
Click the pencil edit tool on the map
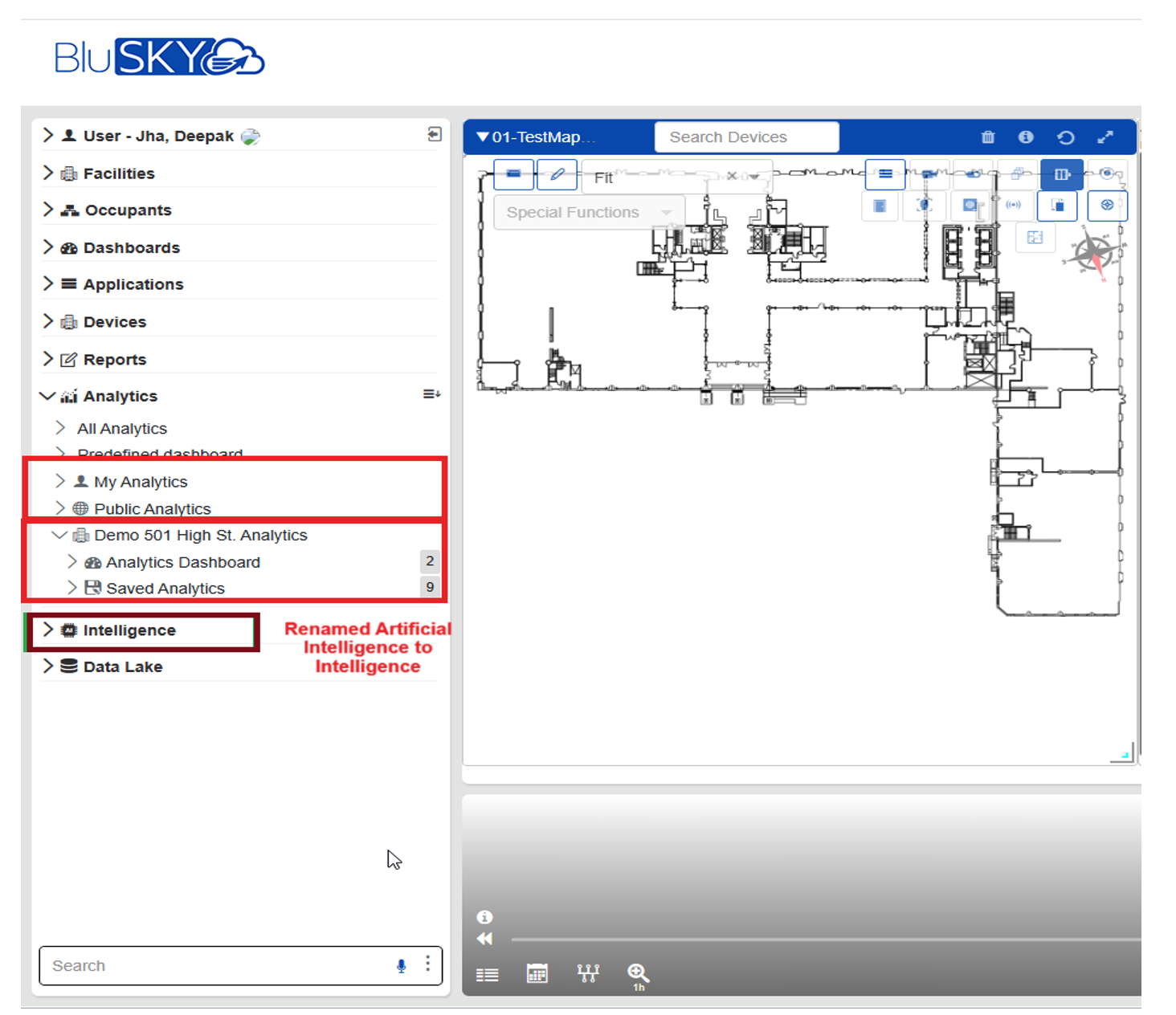[x=557, y=174]
